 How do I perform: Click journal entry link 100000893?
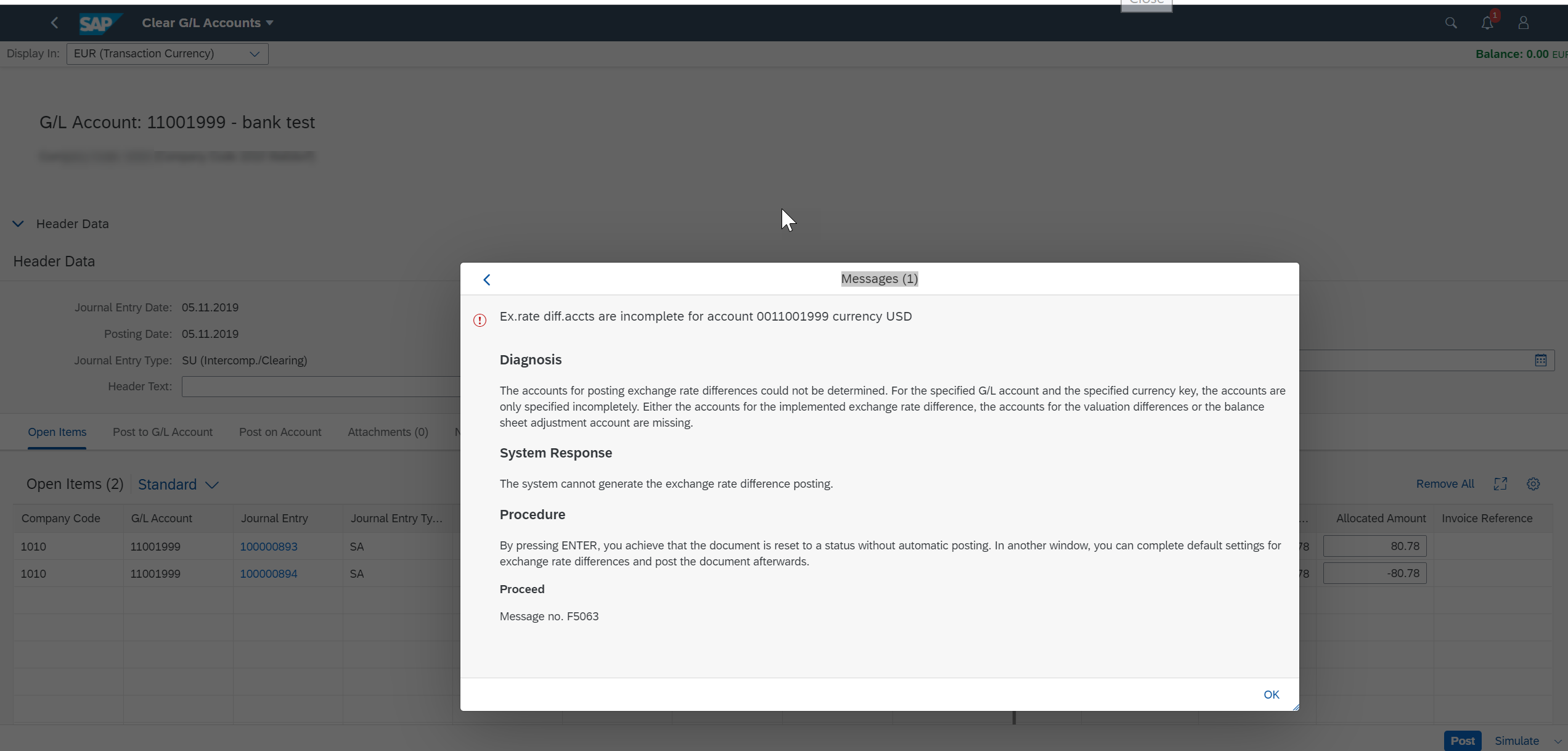[x=268, y=546]
